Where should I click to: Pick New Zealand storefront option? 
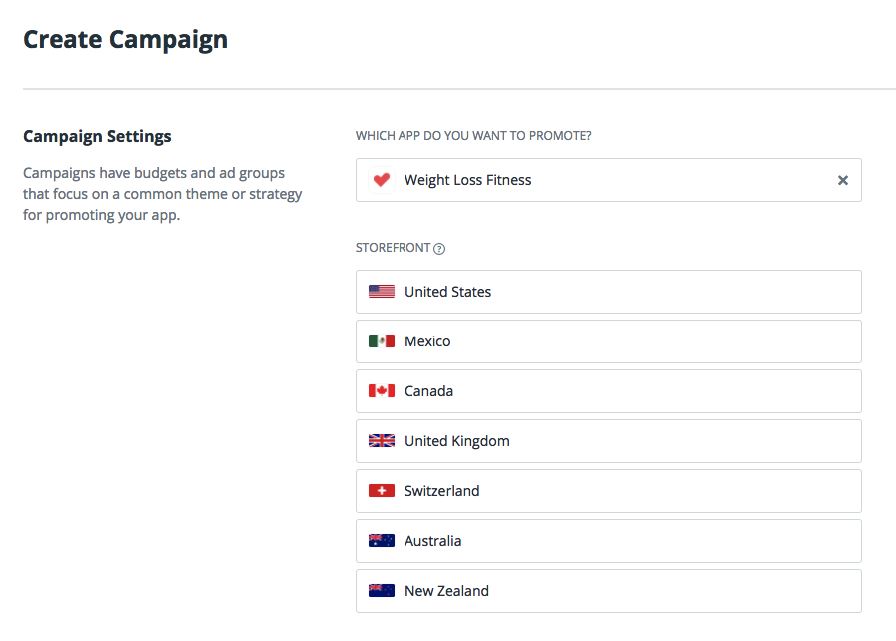[x=608, y=591]
